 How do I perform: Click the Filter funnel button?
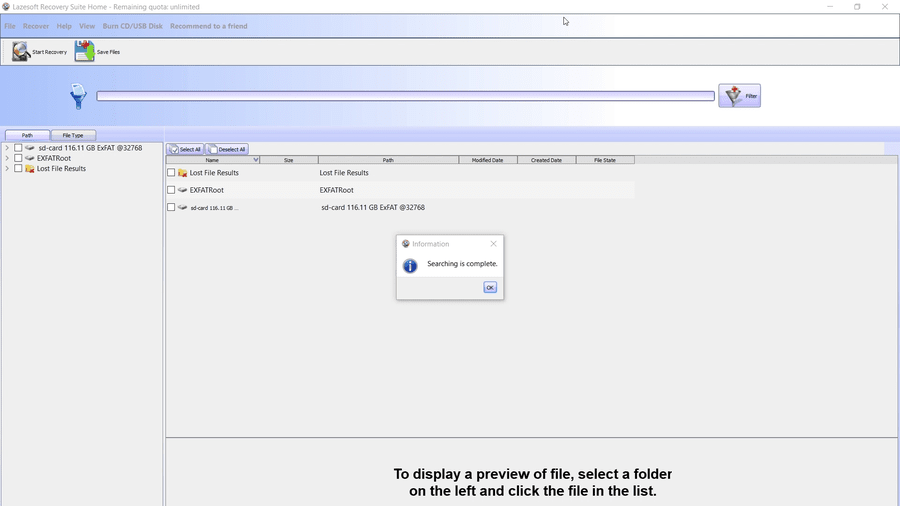click(739, 96)
